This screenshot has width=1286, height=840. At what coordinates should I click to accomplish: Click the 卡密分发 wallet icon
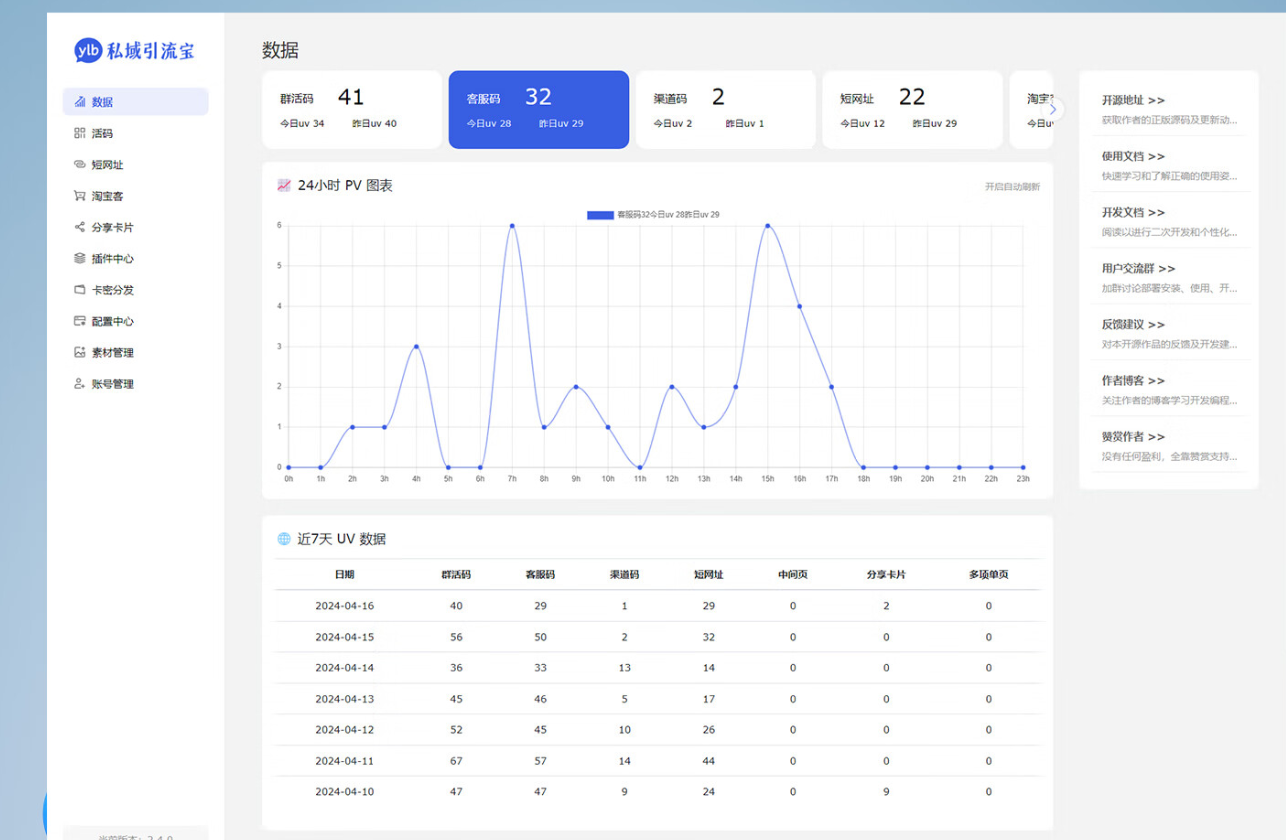pos(80,290)
